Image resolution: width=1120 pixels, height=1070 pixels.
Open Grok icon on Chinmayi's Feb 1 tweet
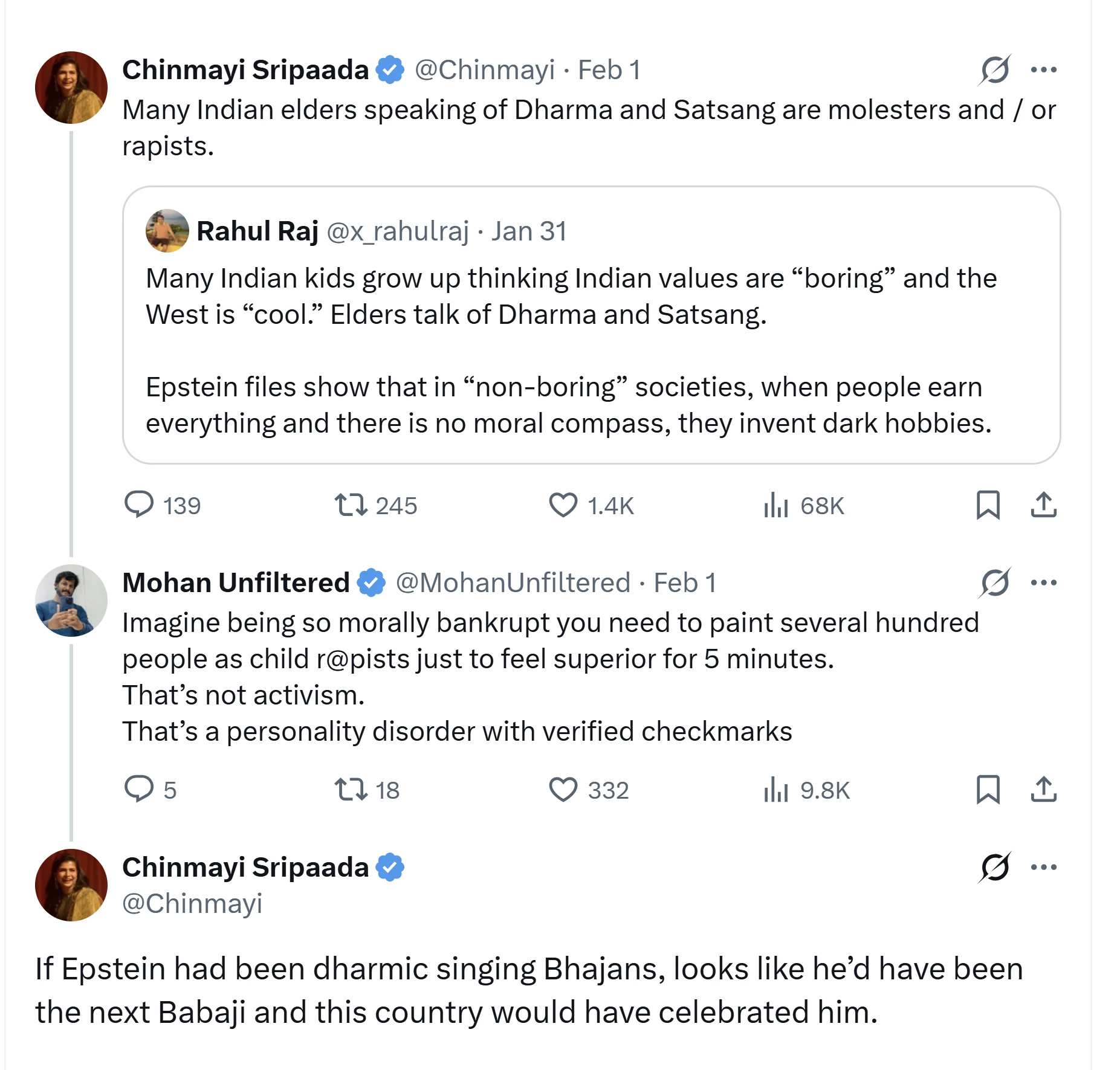pyautogui.click(x=995, y=69)
